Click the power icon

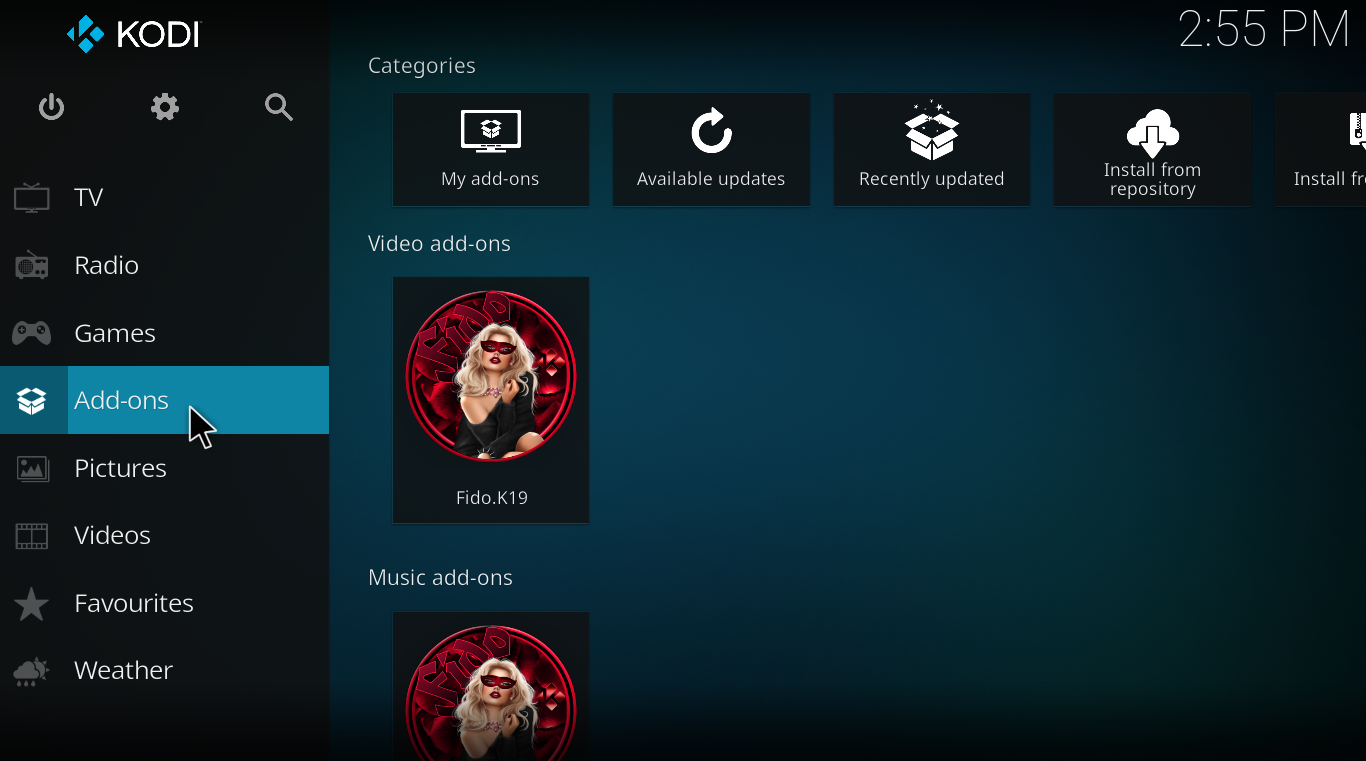51,107
